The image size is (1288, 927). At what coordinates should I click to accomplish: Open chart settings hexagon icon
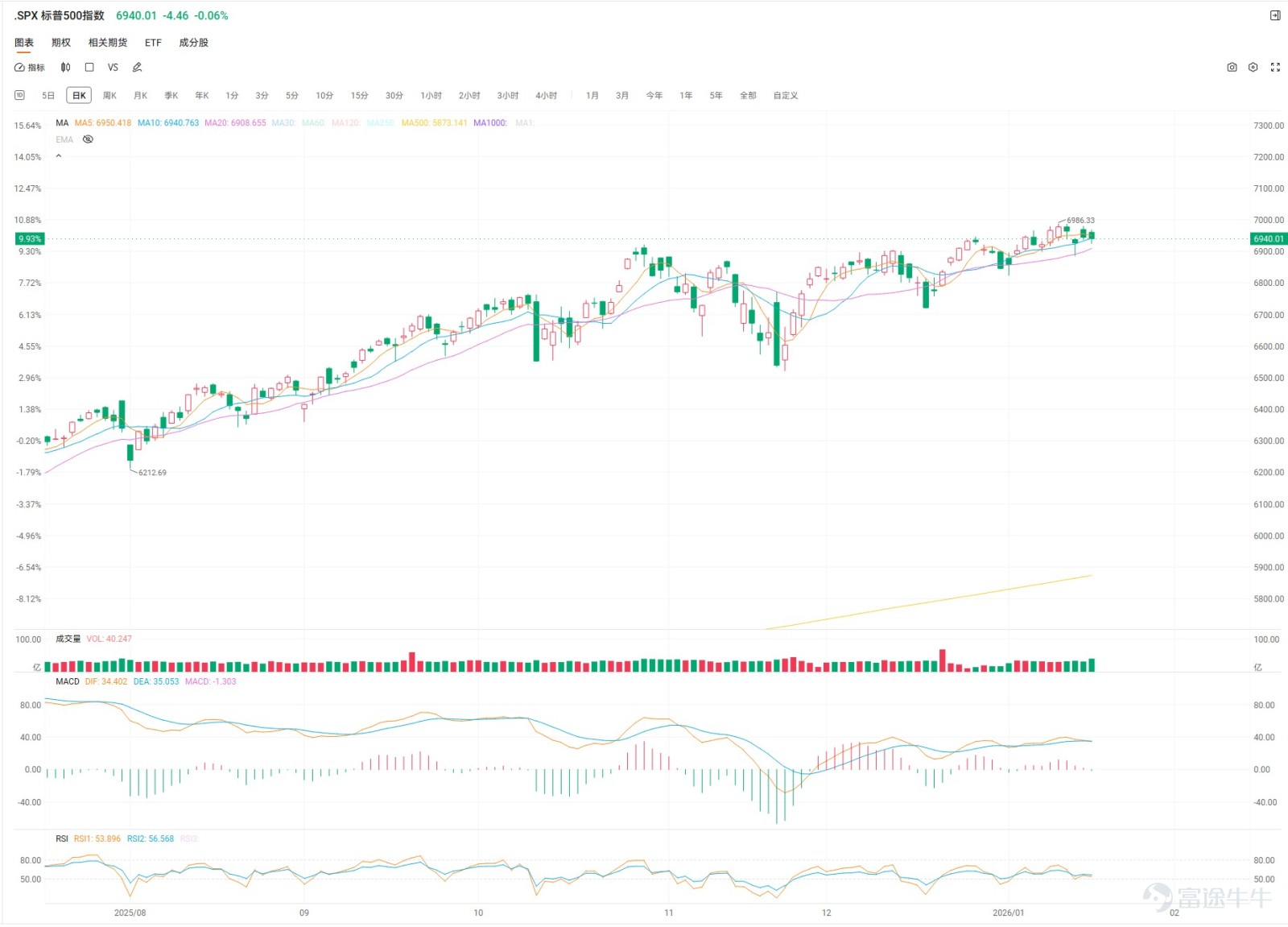click(1253, 68)
